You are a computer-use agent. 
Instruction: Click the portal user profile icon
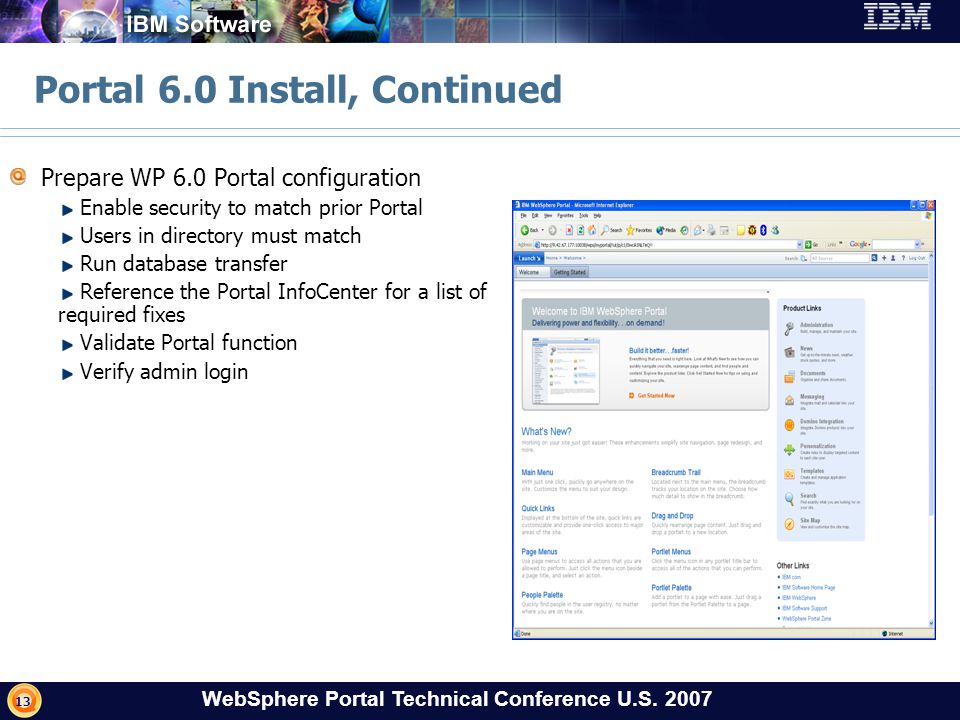pos(893,258)
